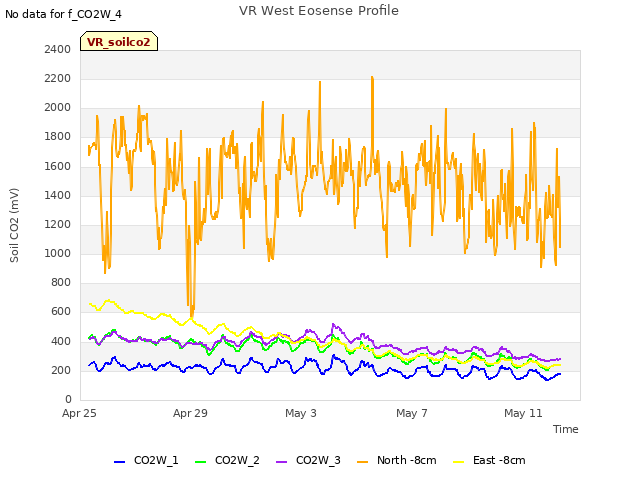Click the Apr 29 x-axis tick label
The height and width of the screenshot is (480, 640).
pos(190,413)
